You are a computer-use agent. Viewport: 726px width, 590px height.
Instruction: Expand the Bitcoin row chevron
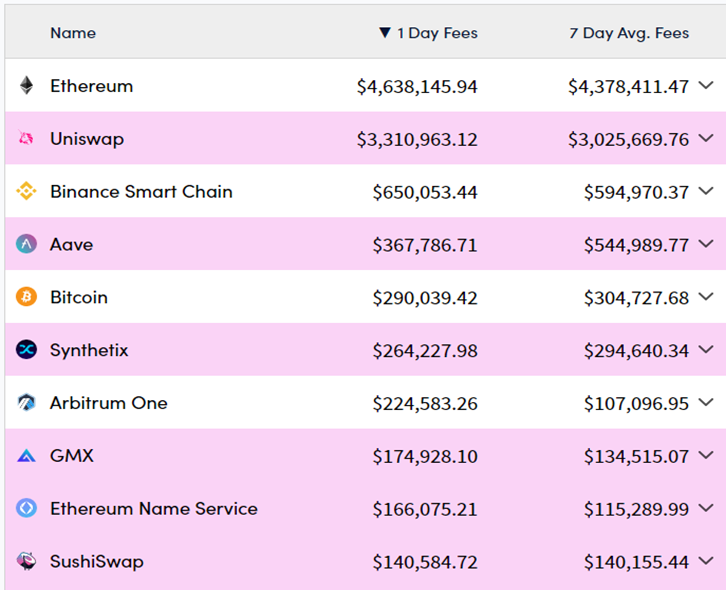coord(706,296)
